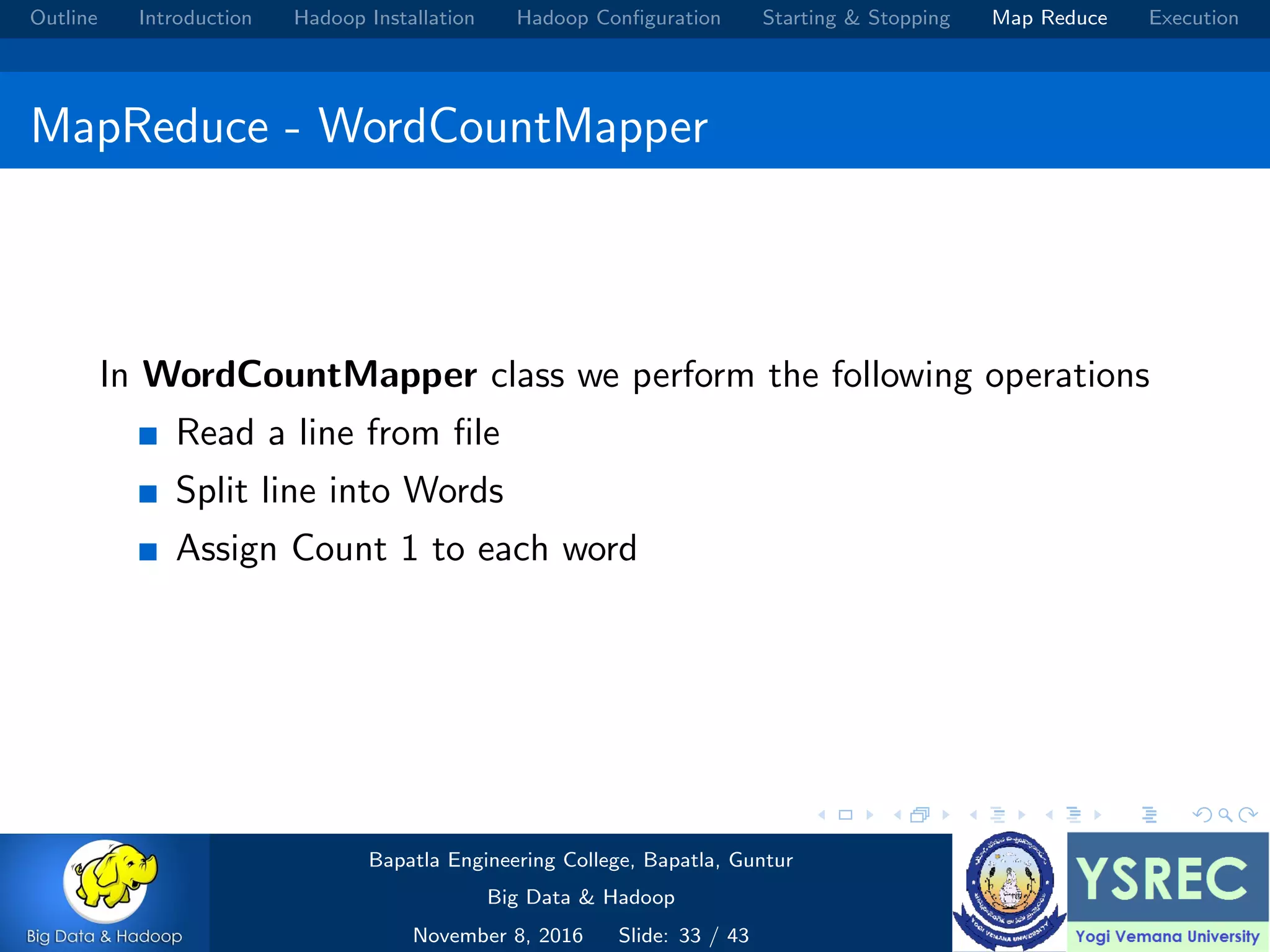Click the Yogi Vemana University round emblem
1270x952 pixels.
click(x=1009, y=891)
